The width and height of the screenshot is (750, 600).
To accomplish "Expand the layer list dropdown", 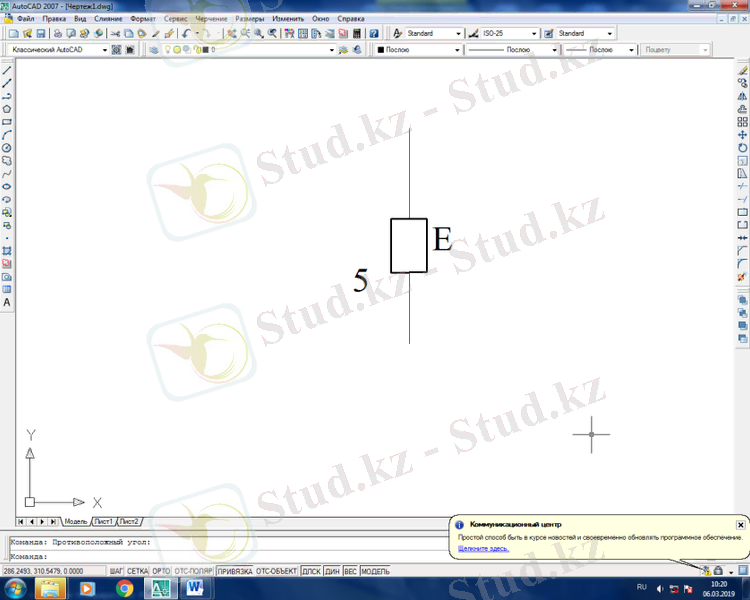I will click(x=331, y=50).
